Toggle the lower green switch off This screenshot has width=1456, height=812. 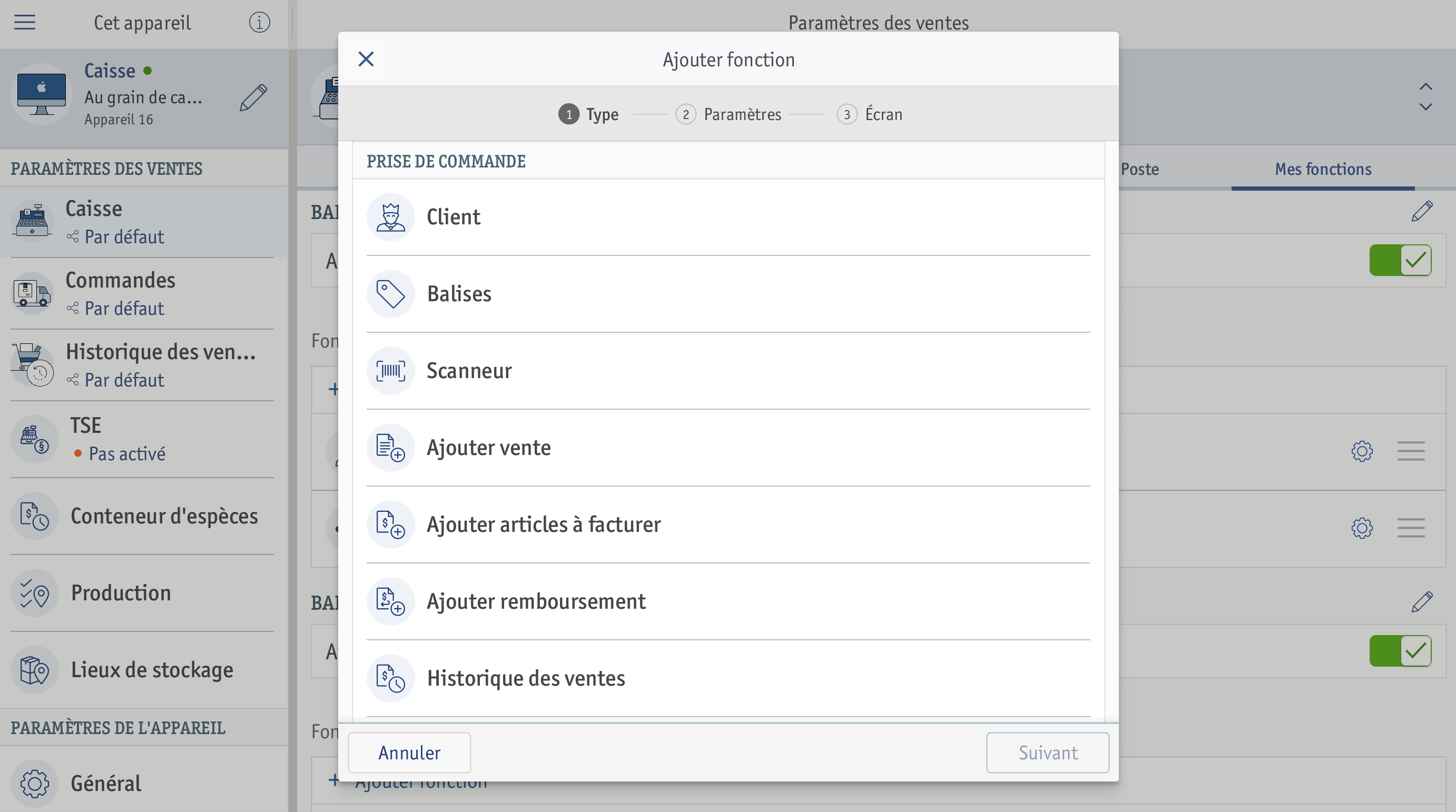(1400, 651)
